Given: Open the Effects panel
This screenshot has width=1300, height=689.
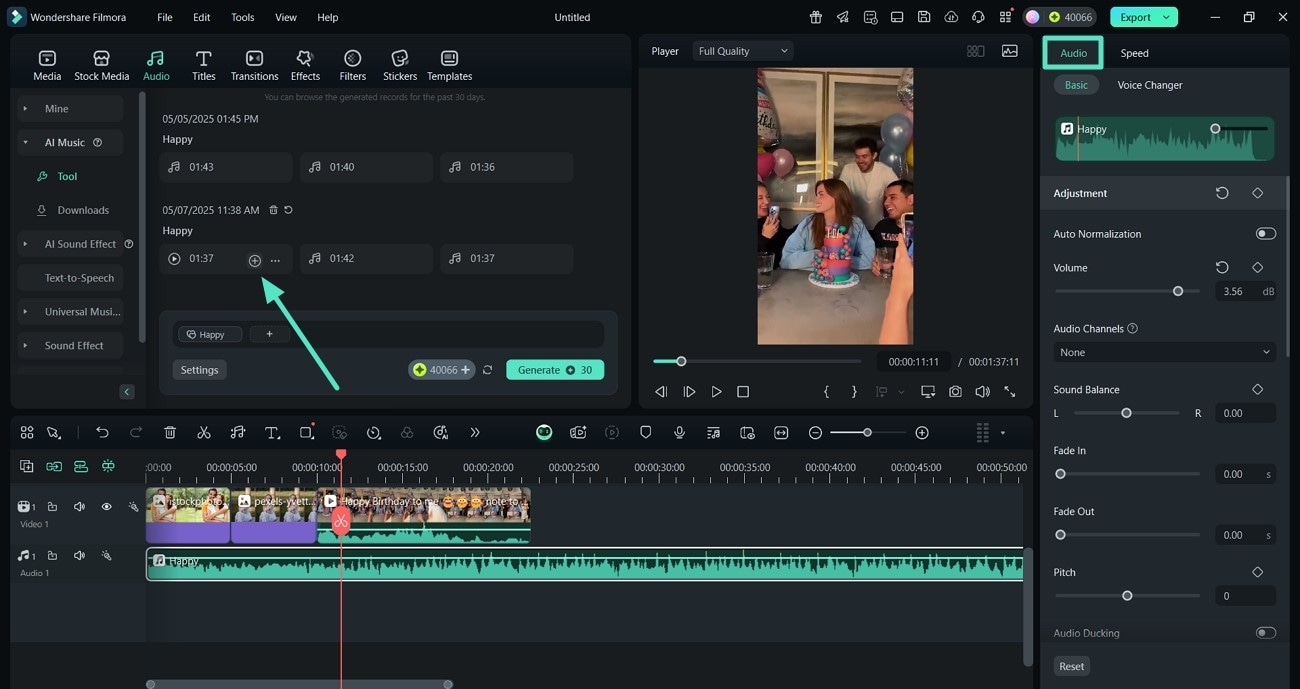Looking at the screenshot, I should (x=305, y=65).
